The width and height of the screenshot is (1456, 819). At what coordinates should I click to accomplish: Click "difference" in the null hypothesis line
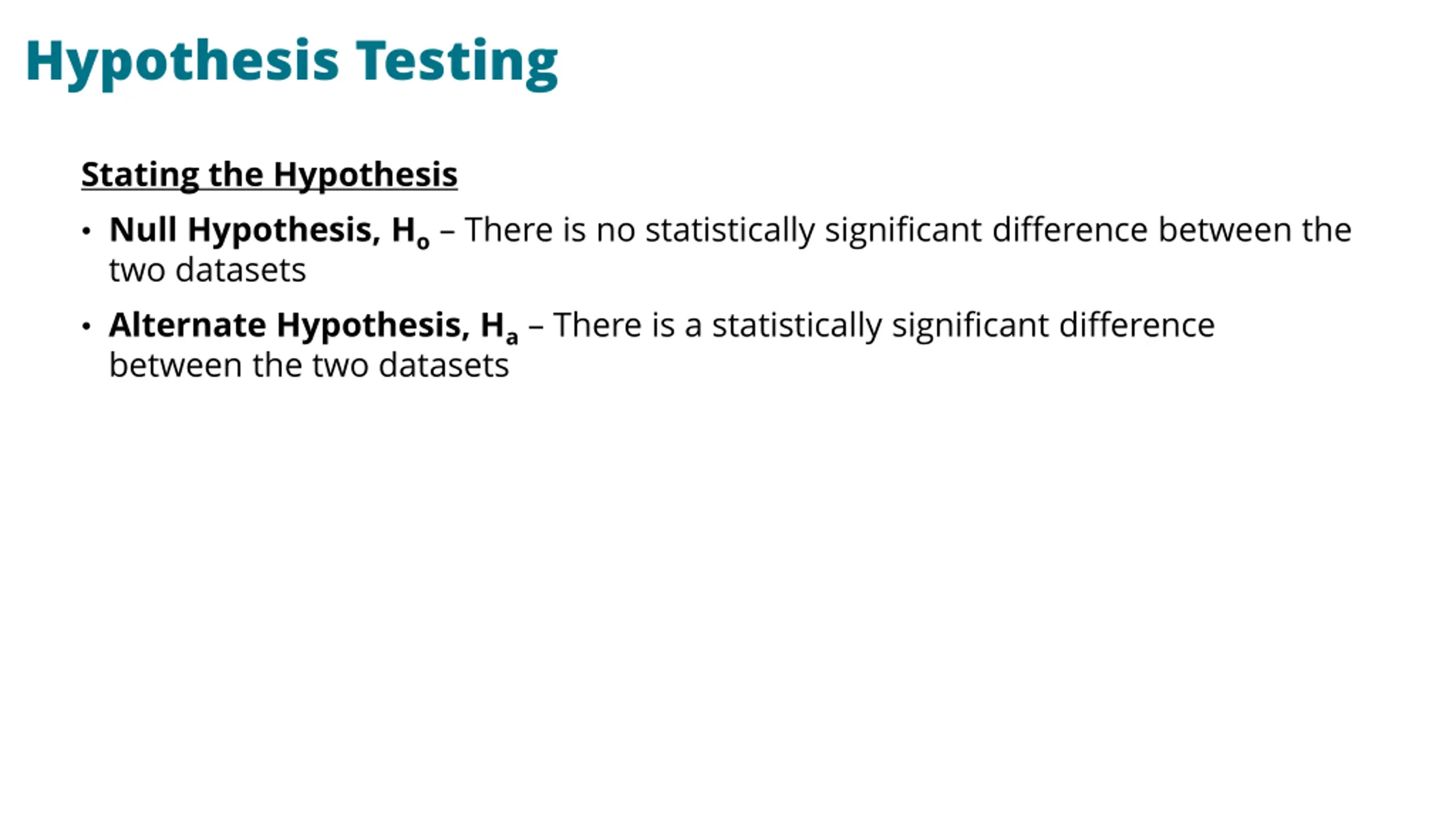tap(1070, 230)
